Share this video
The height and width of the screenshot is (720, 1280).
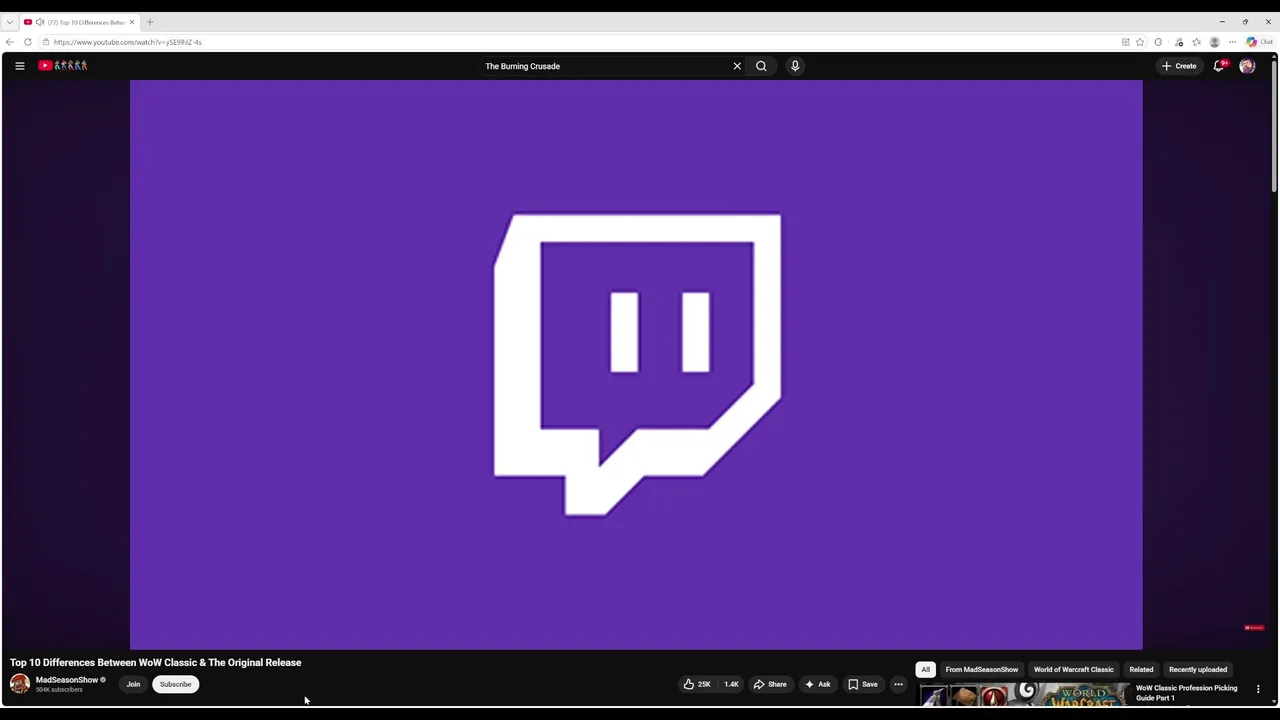tap(770, 684)
